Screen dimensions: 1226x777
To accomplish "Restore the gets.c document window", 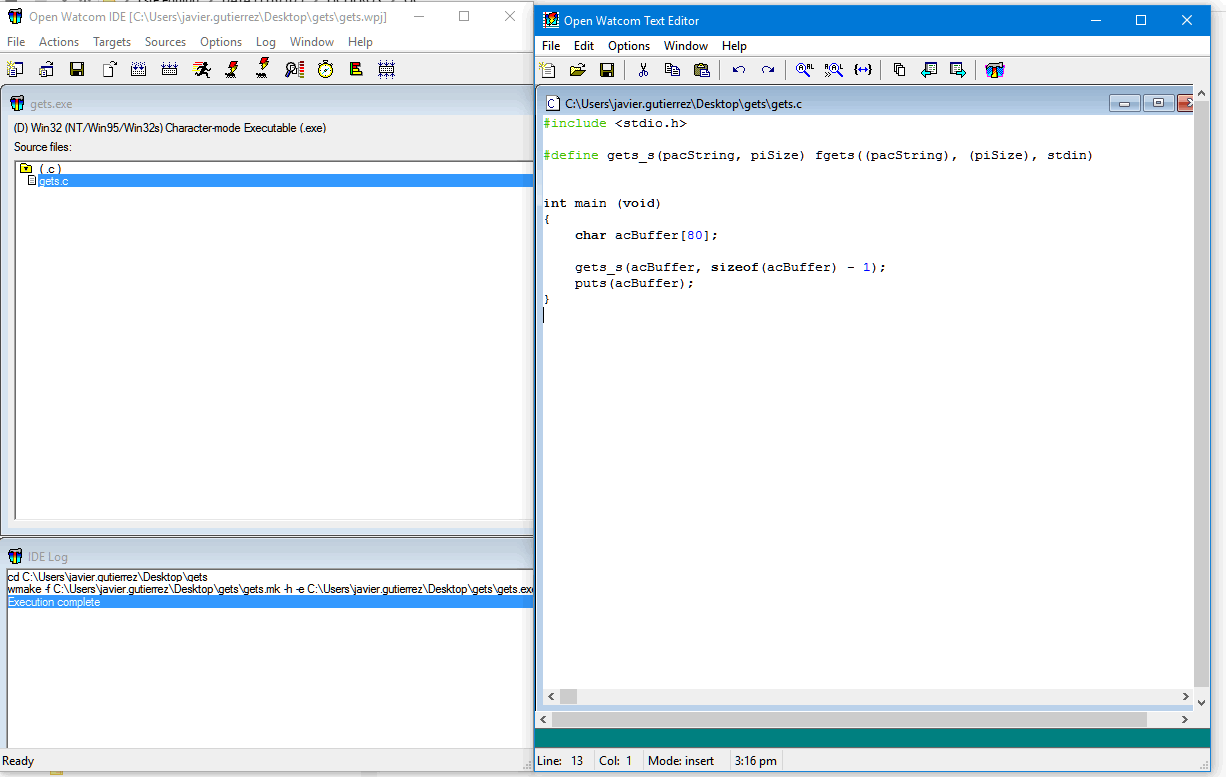I will 1158,103.
